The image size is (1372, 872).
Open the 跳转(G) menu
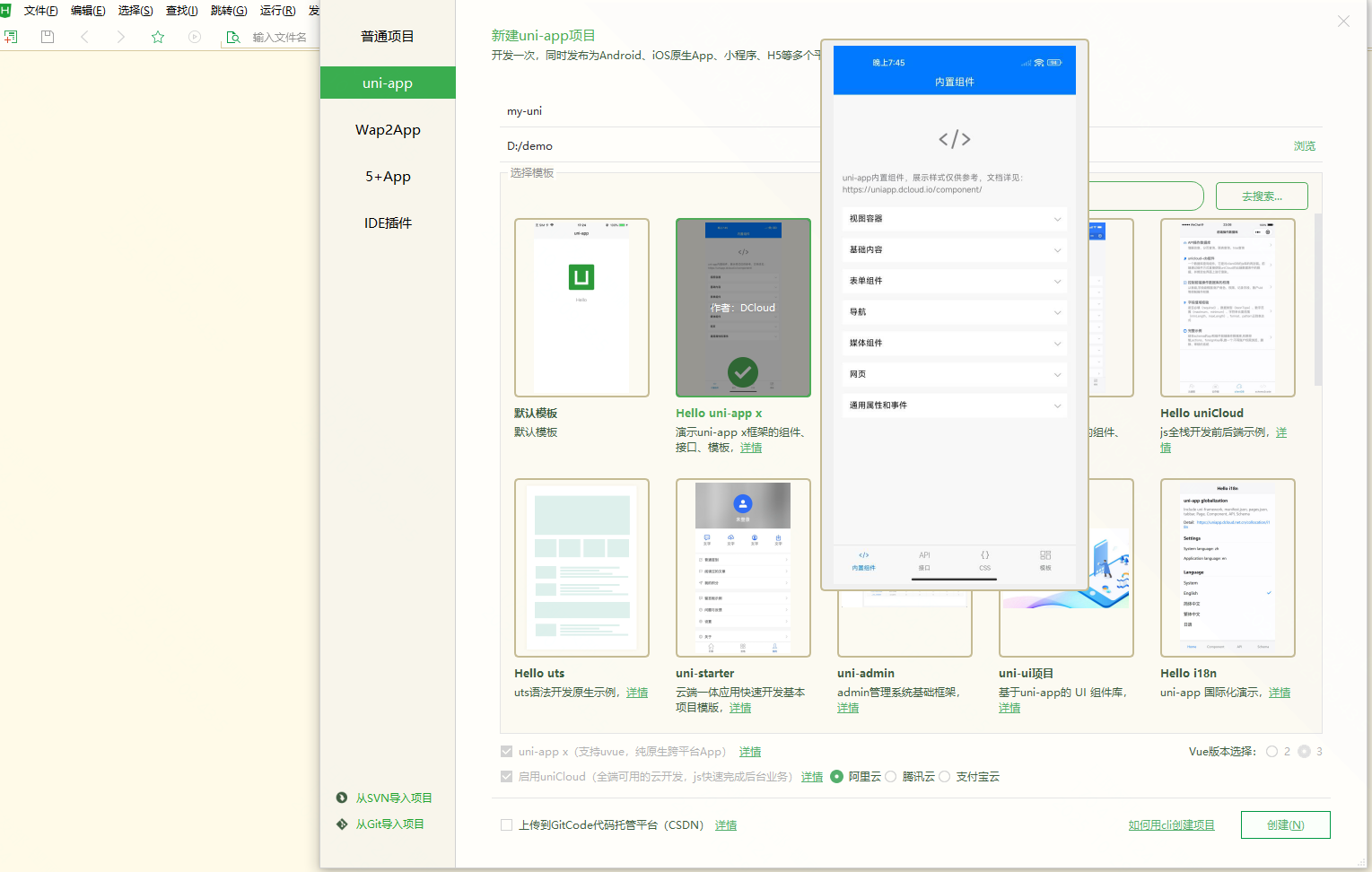229,11
